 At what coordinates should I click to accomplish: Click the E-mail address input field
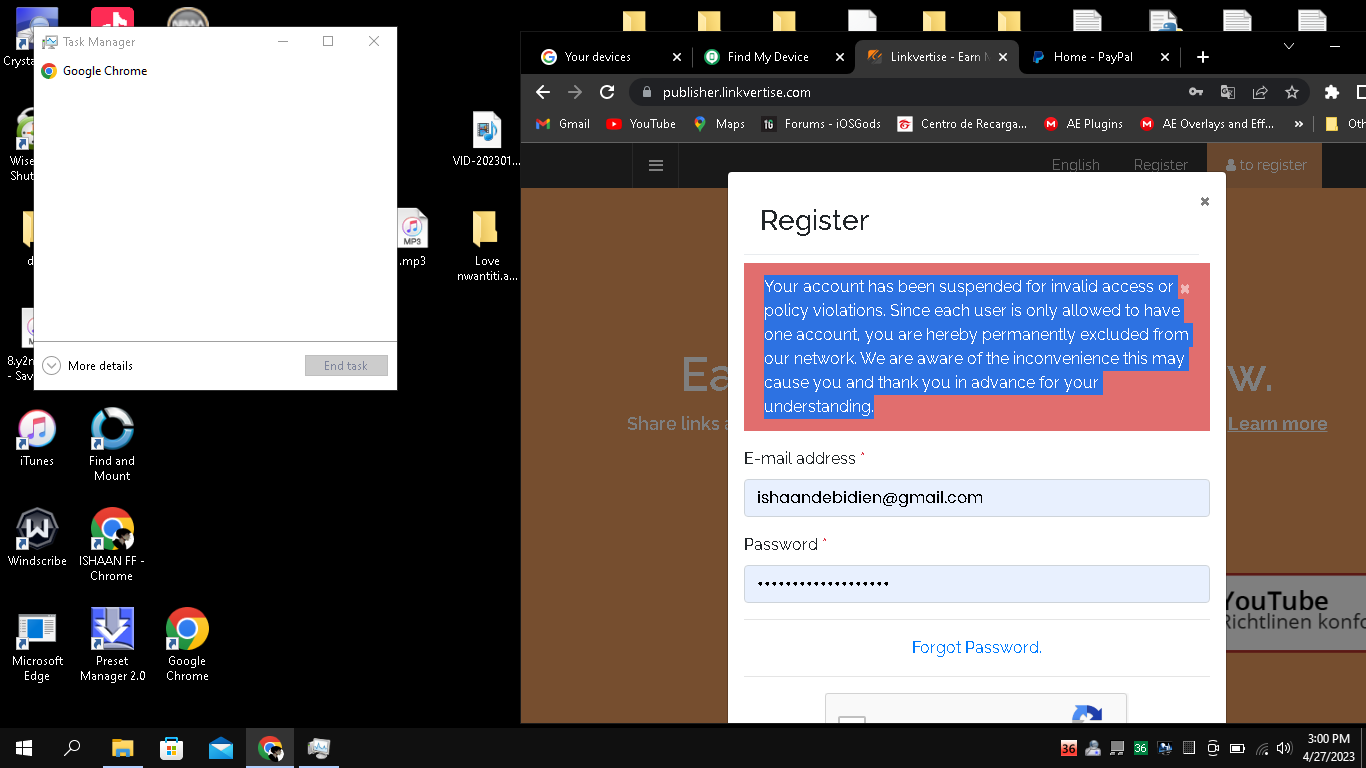(x=976, y=497)
